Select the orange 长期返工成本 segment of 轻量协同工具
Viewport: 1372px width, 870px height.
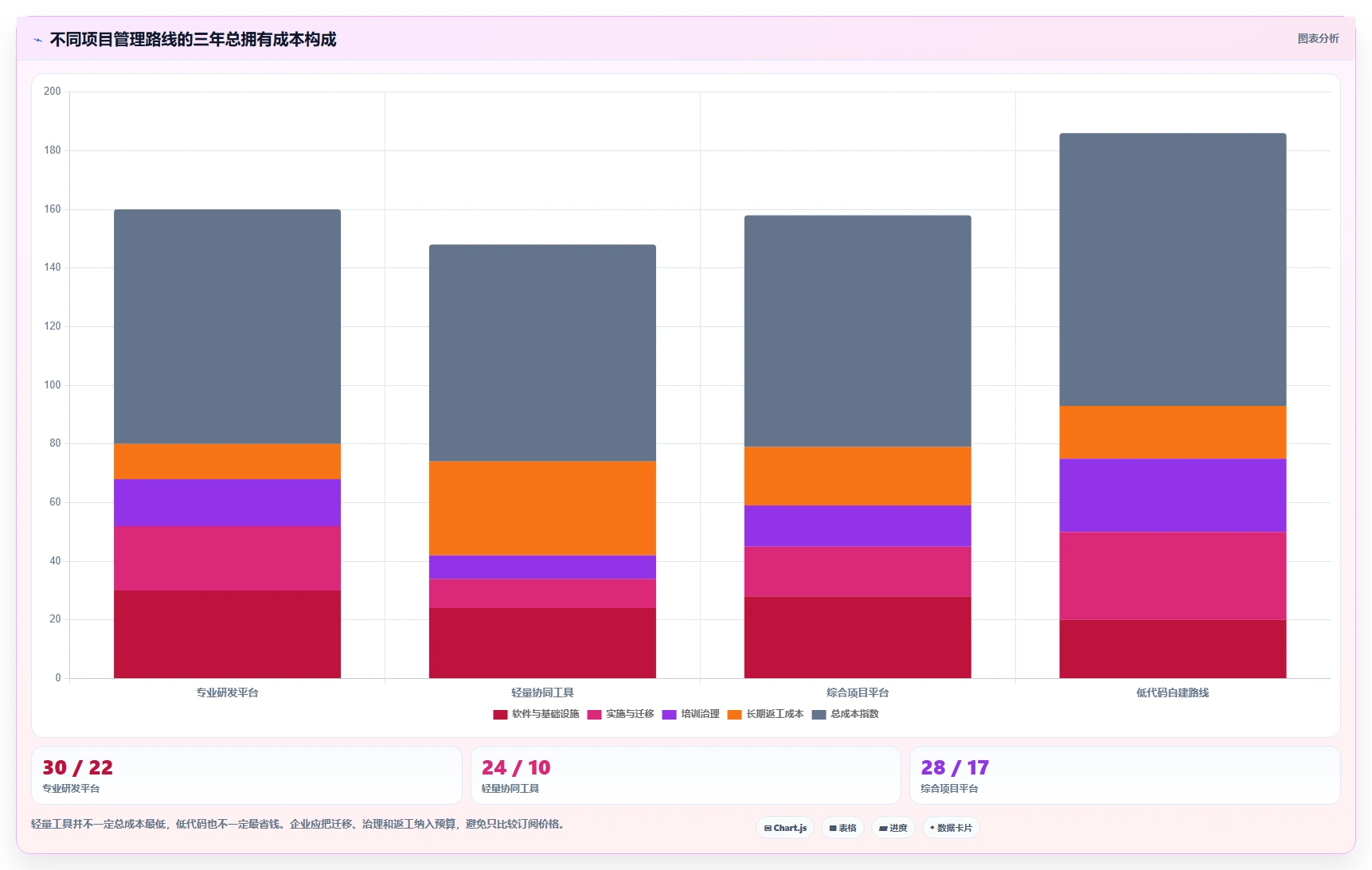(x=542, y=509)
